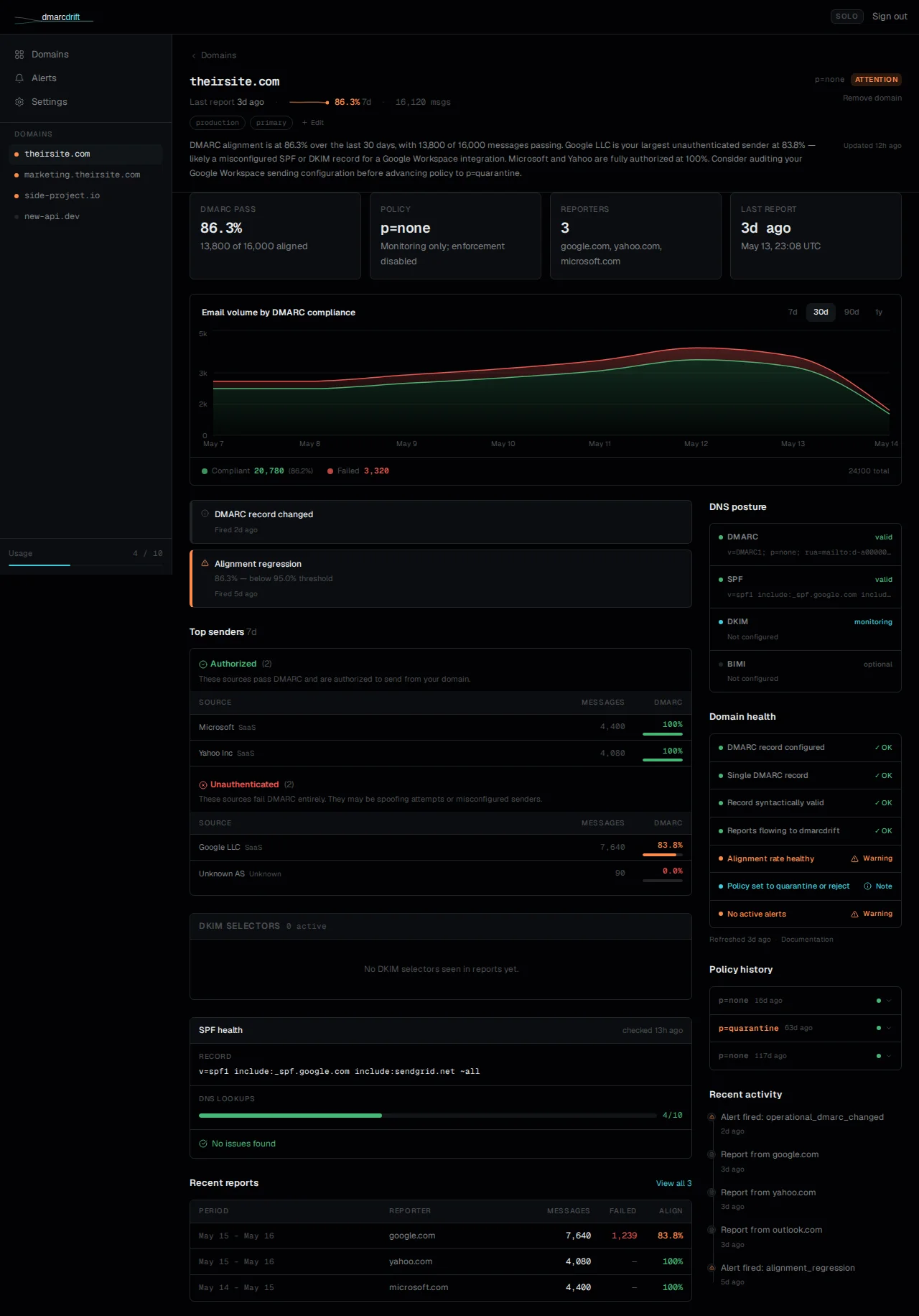Click the Settings gear icon
This screenshot has width=919, height=1316.
(19, 102)
